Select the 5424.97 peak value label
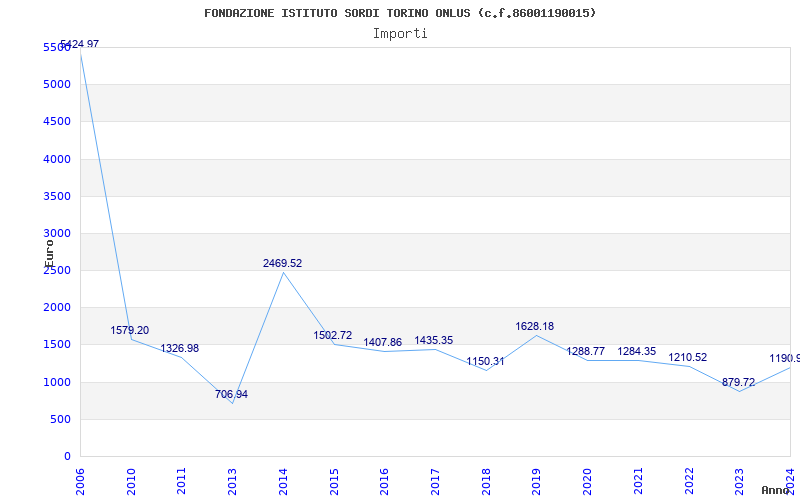The height and width of the screenshot is (500, 800). click(x=79, y=45)
